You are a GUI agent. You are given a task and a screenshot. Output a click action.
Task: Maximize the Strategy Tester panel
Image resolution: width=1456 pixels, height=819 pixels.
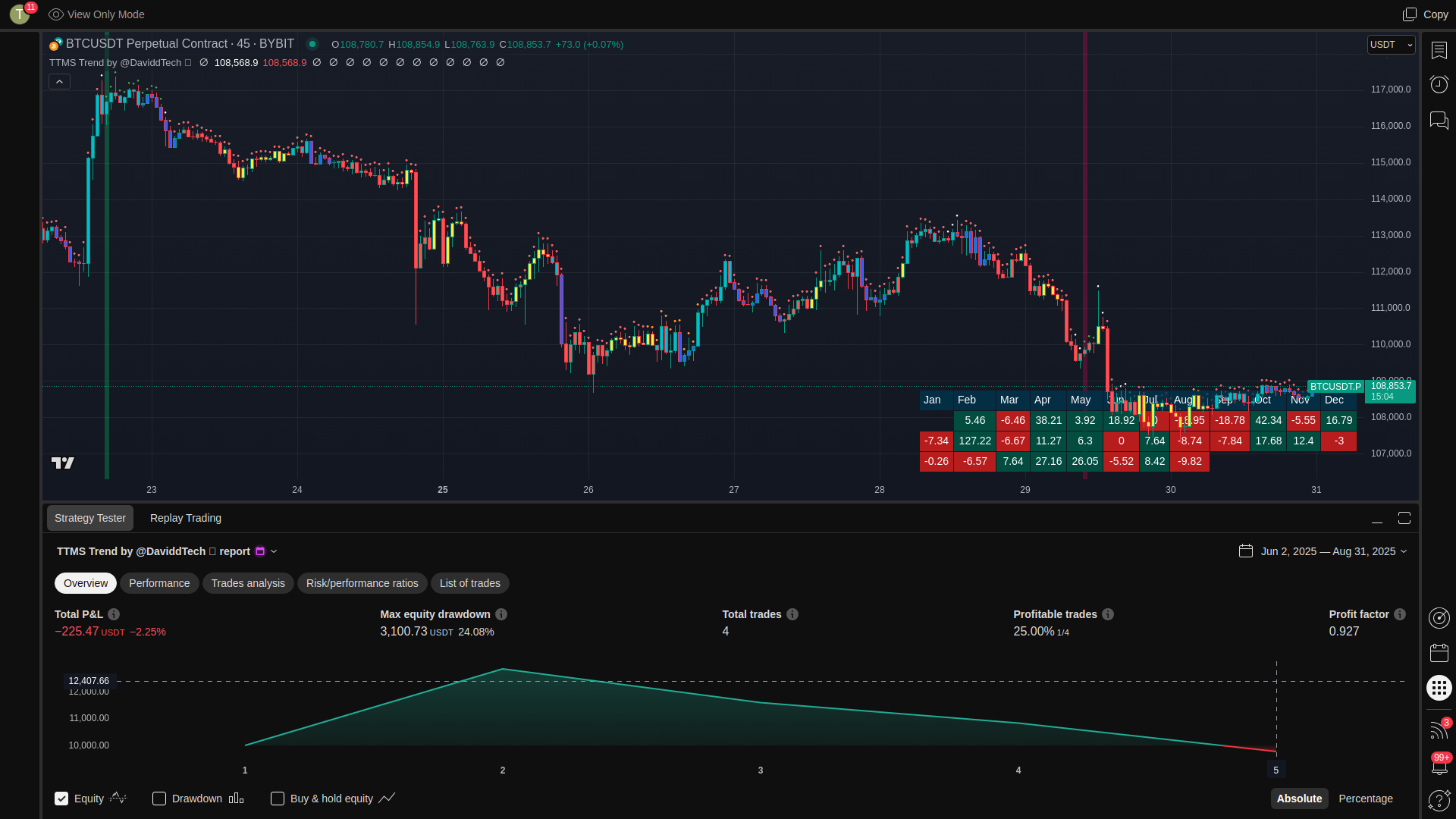1404,518
